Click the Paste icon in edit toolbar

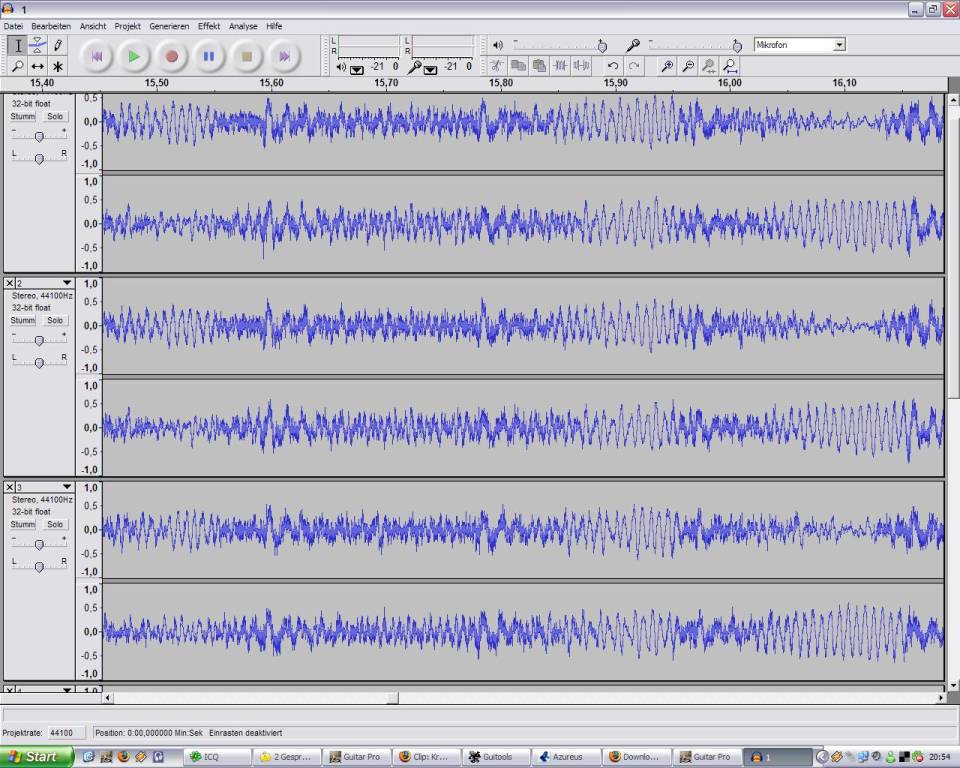coord(539,66)
